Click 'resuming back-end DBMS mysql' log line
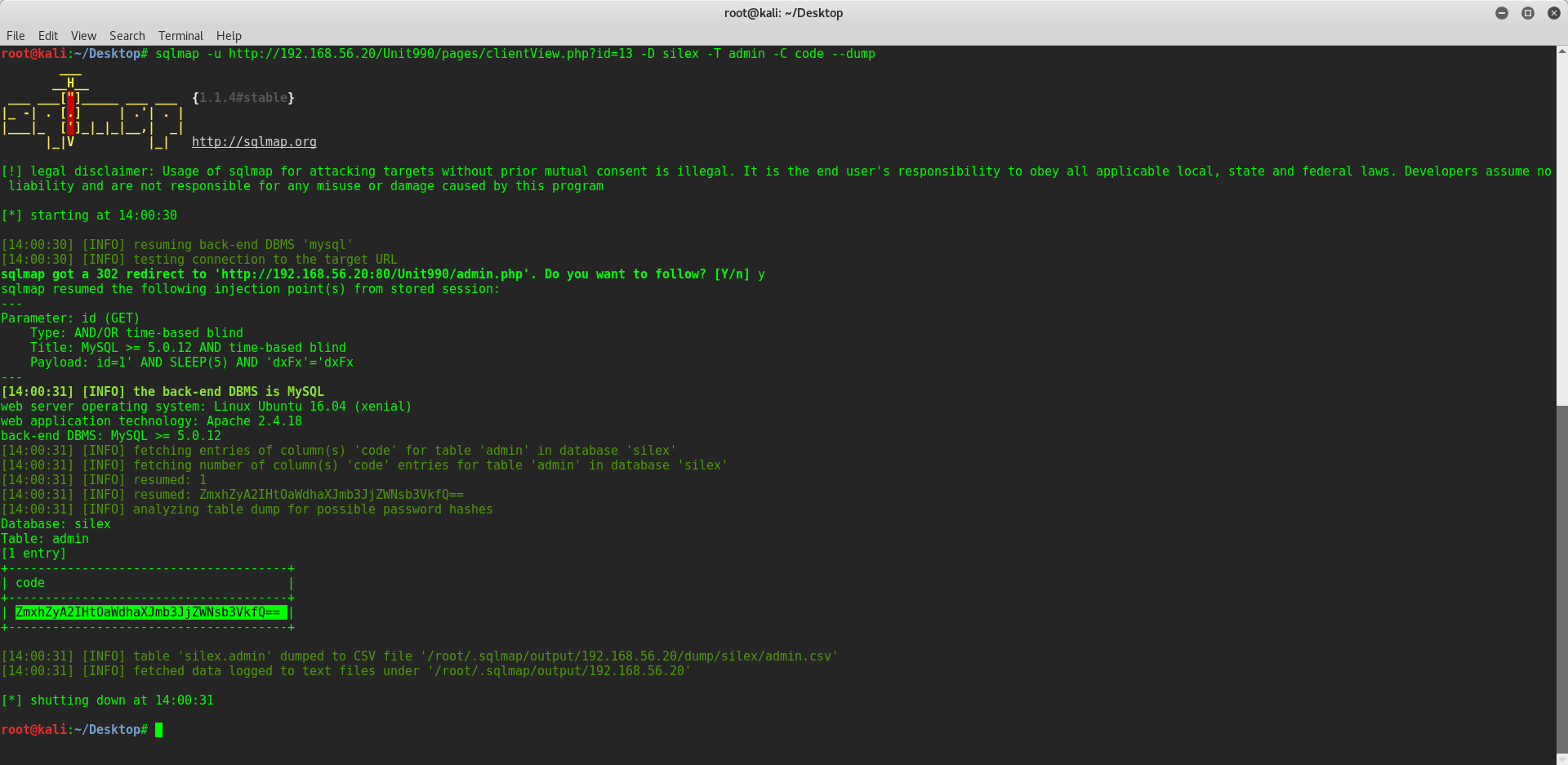 (x=177, y=245)
